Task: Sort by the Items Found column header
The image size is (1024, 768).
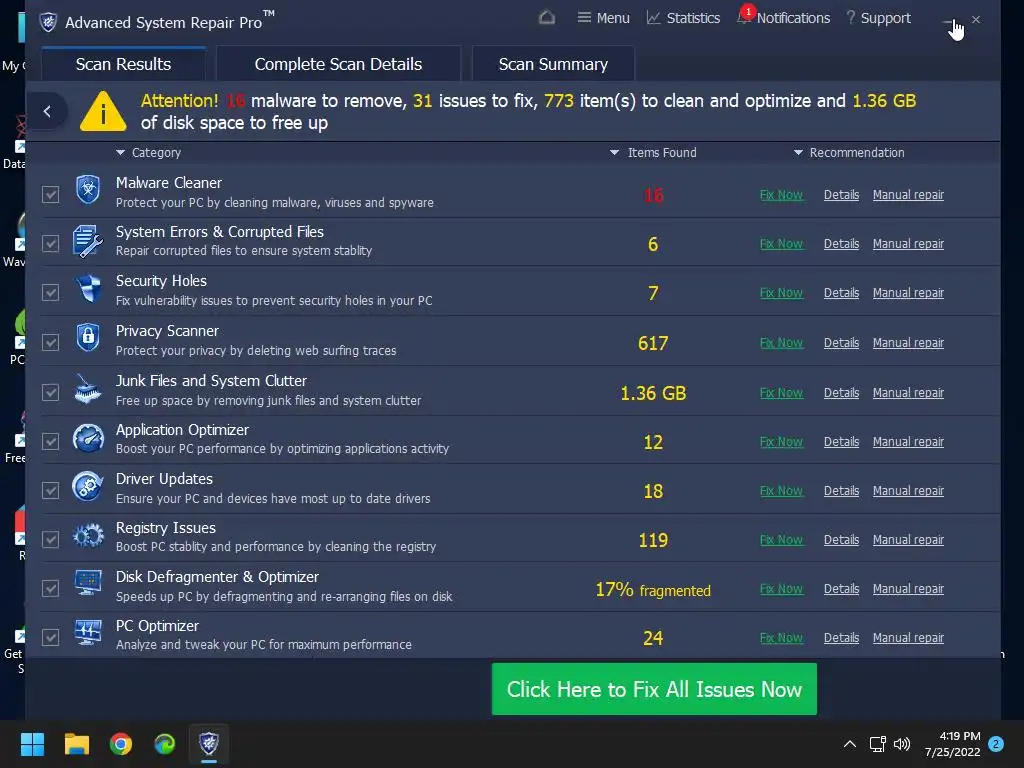Action: (x=653, y=152)
